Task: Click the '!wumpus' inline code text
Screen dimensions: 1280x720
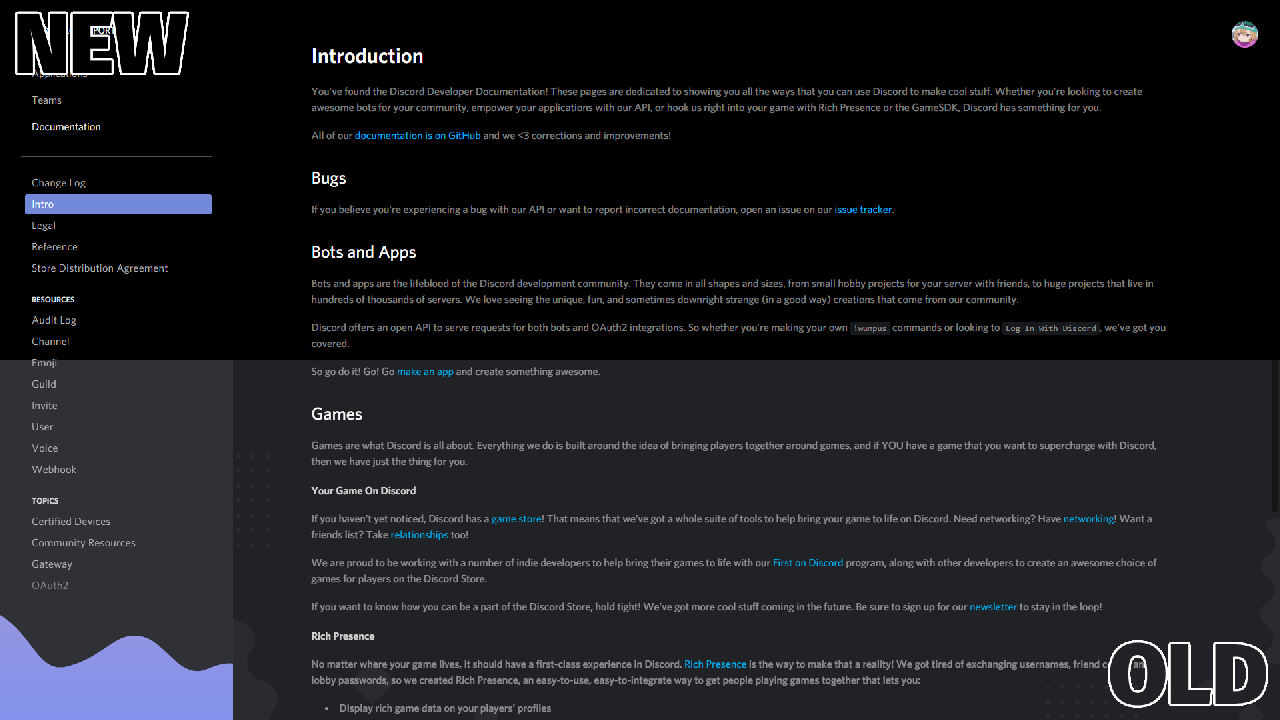Action: coord(869,328)
